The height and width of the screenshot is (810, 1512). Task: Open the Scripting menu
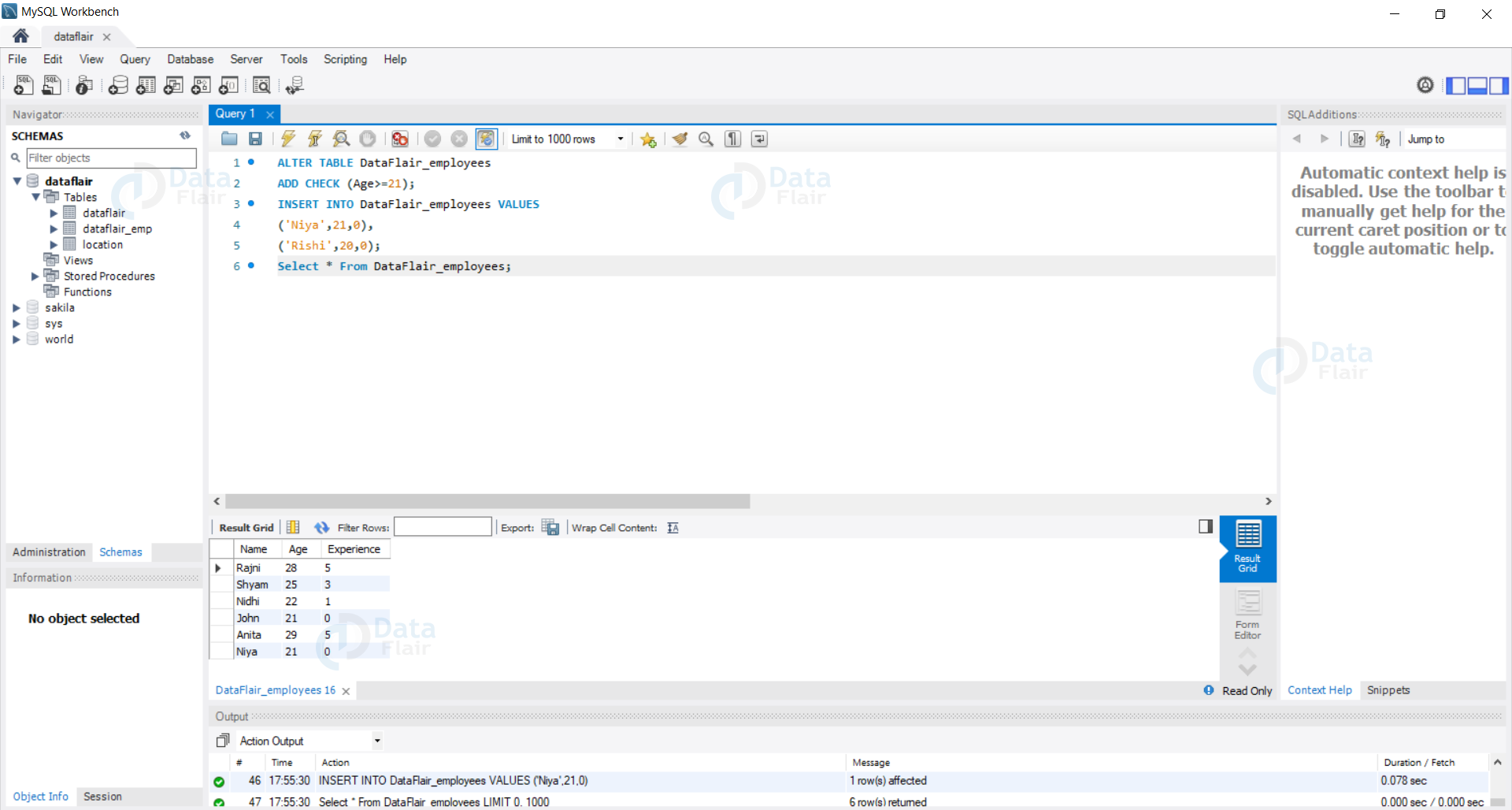pos(345,59)
